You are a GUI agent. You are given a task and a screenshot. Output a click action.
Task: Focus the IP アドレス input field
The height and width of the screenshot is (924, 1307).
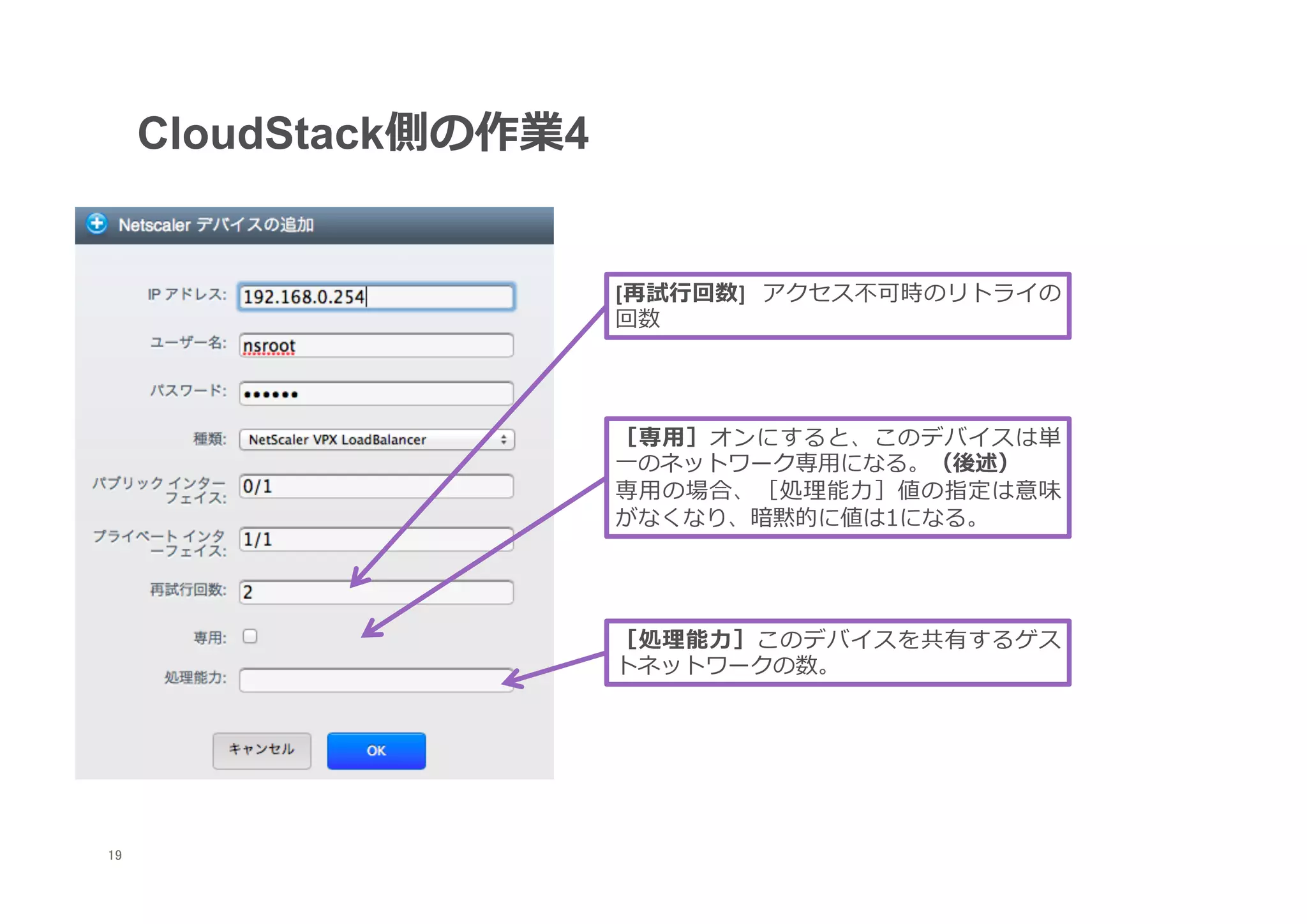click(376, 297)
